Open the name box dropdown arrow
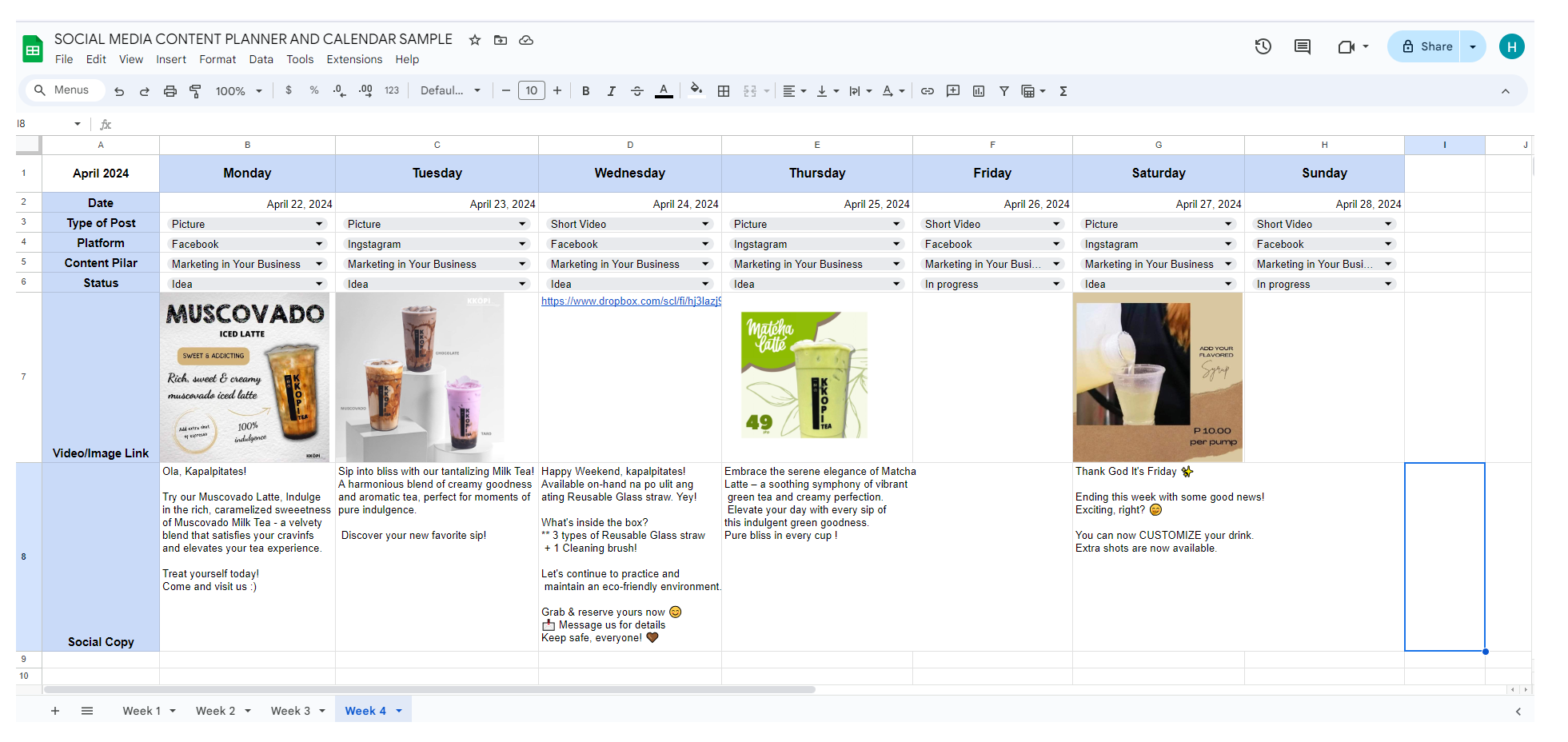This screenshot has height=742, width=1568. (x=78, y=124)
